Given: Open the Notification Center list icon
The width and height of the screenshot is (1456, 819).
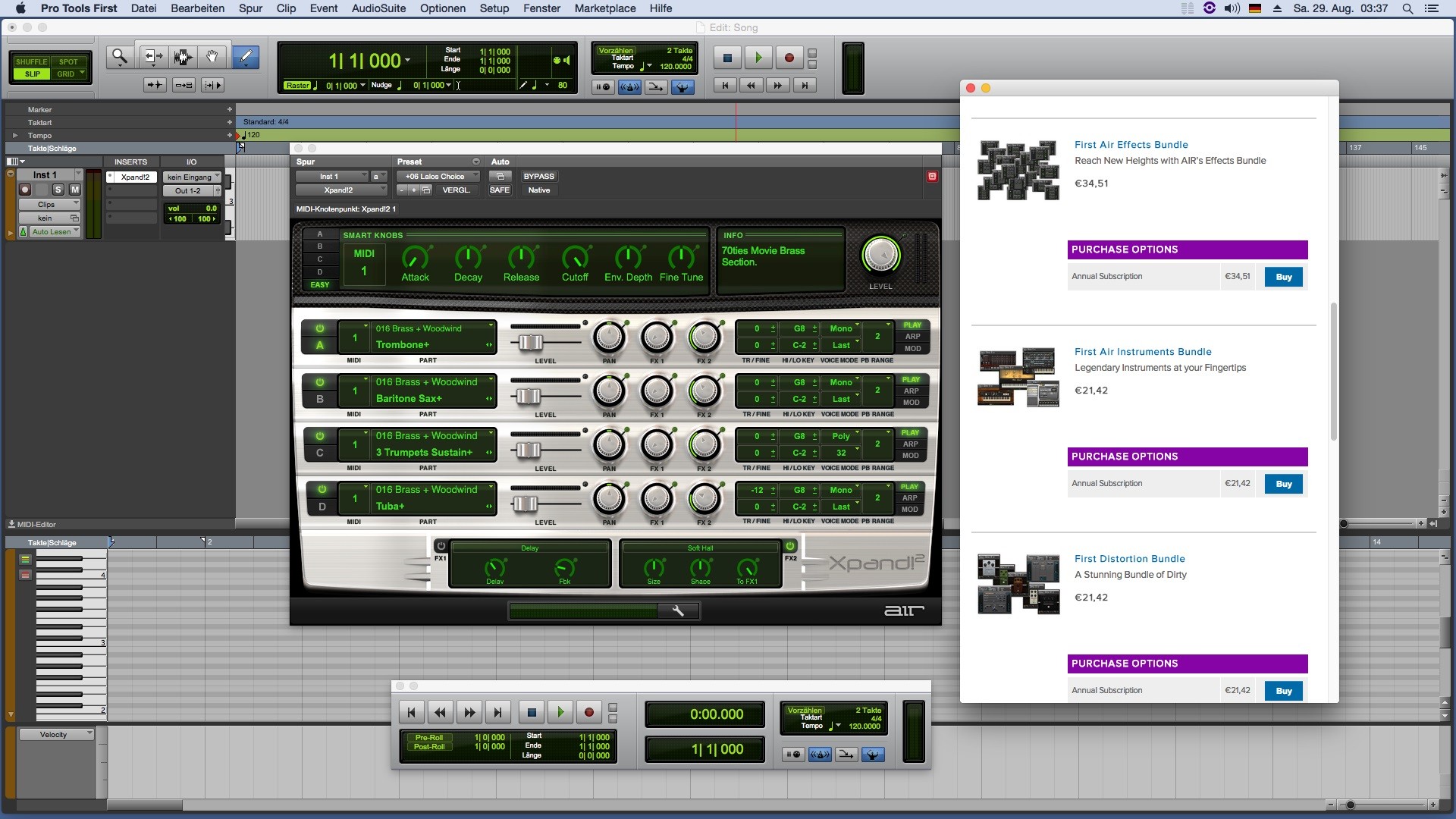Looking at the screenshot, I should pyautogui.click(x=1431, y=8).
